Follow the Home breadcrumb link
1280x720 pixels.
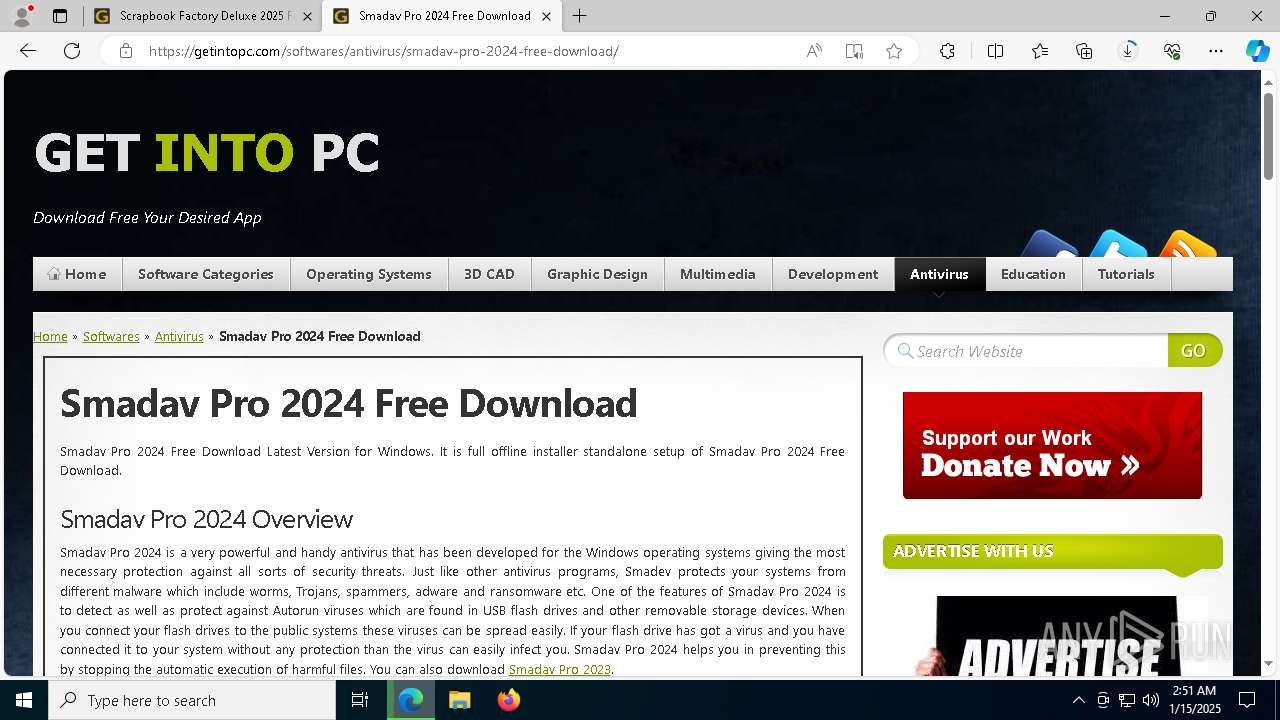click(x=50, y=336)
